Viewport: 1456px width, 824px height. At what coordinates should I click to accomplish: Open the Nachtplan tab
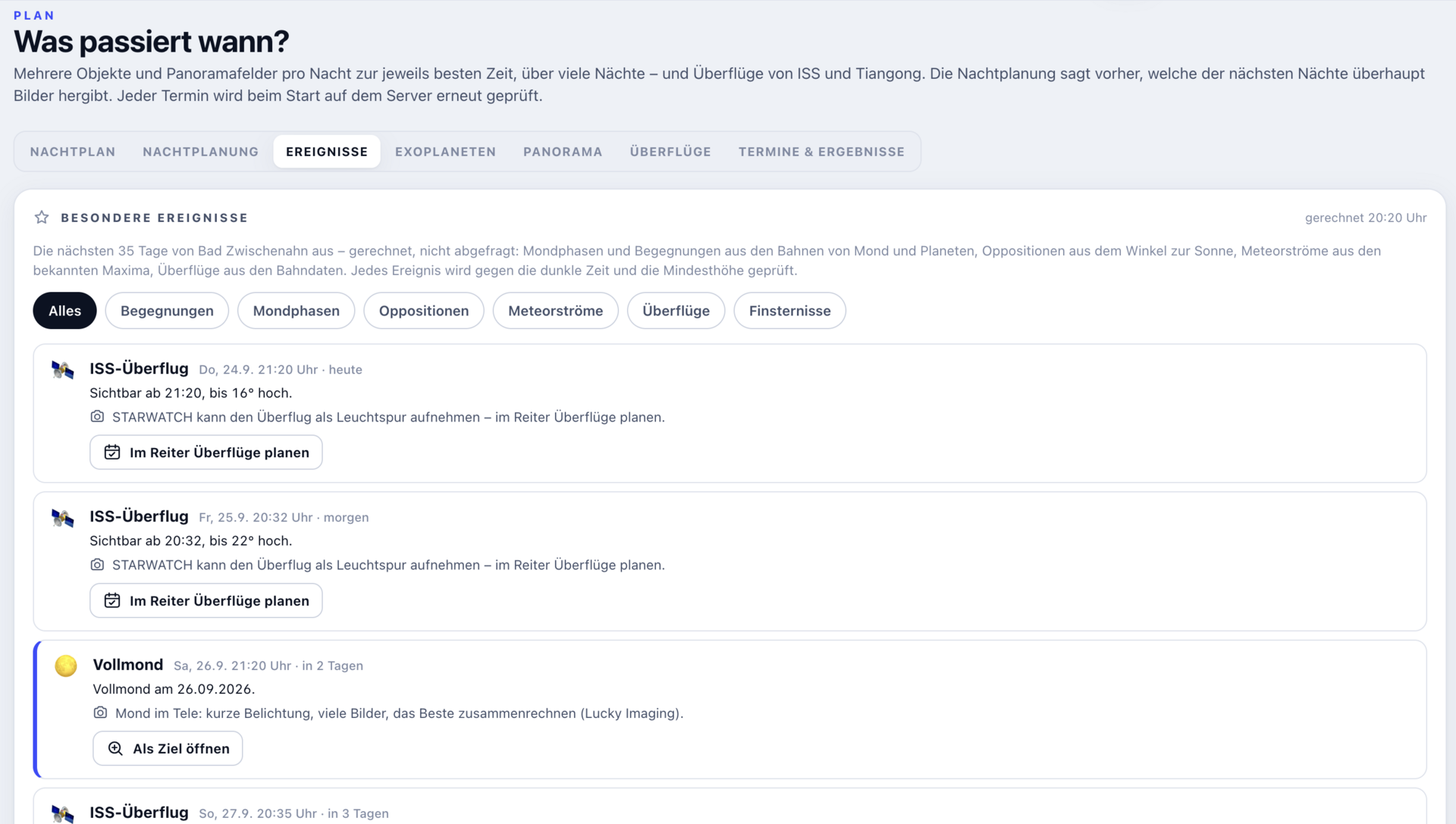click(x=73, y=152)
